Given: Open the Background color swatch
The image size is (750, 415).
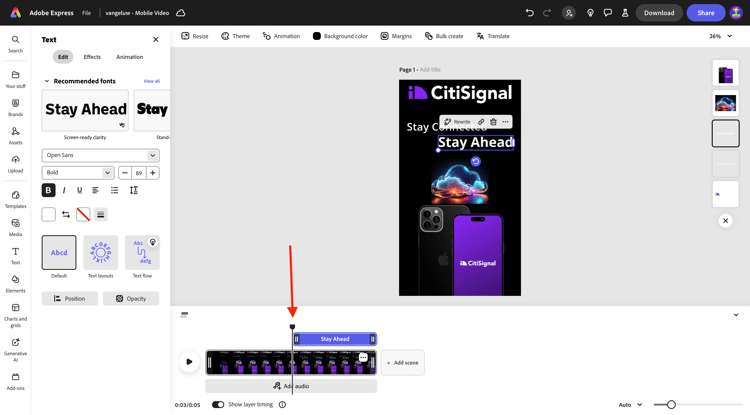Looking at the screenshot, I should (x=341, y=36).
